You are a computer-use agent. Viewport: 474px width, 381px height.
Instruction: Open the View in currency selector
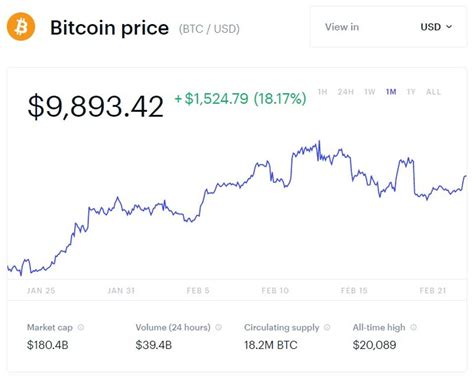pyautogui.click(x=388, y=27)
